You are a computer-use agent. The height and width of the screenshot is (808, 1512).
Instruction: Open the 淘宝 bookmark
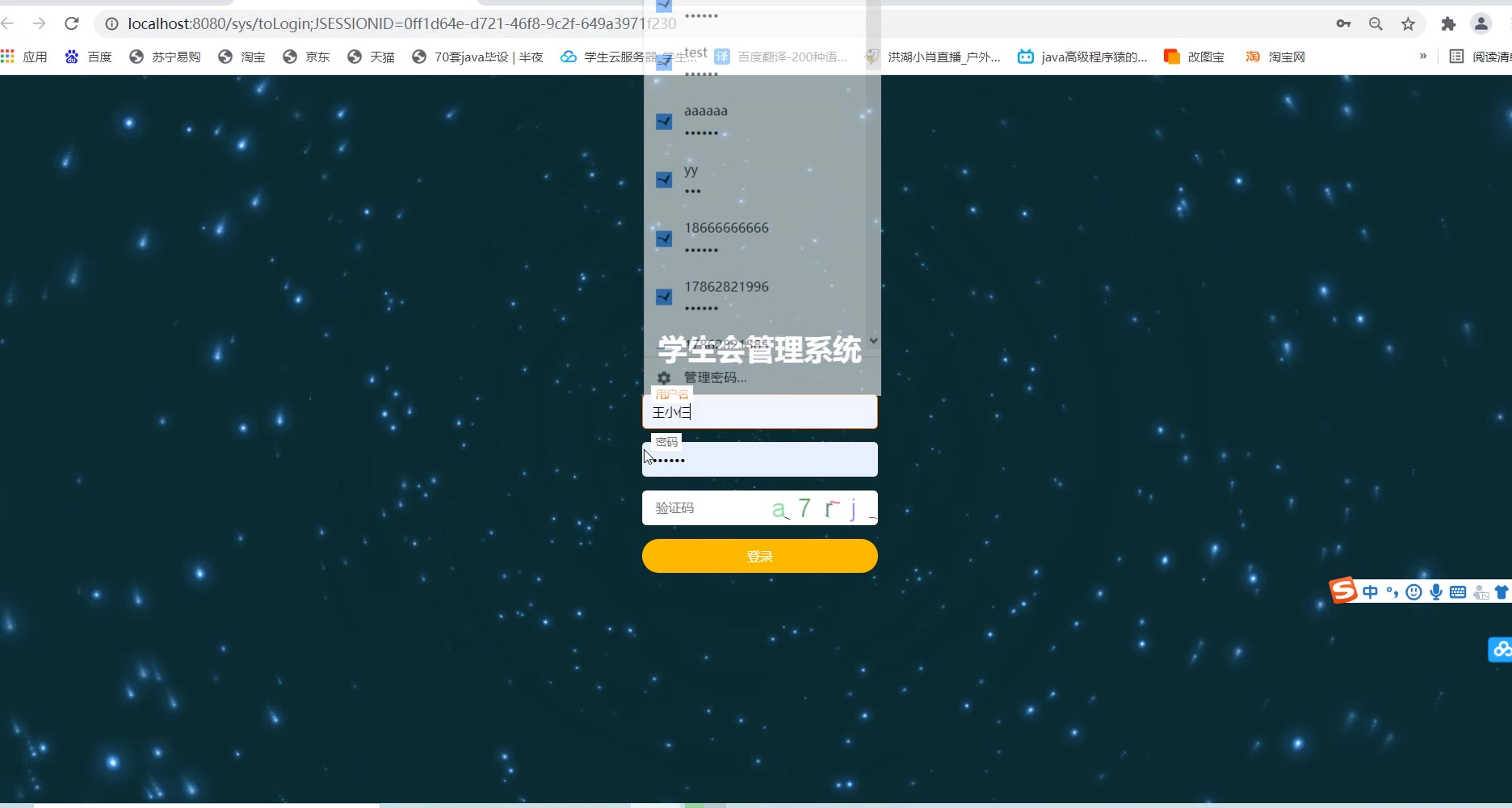[241, 57]
